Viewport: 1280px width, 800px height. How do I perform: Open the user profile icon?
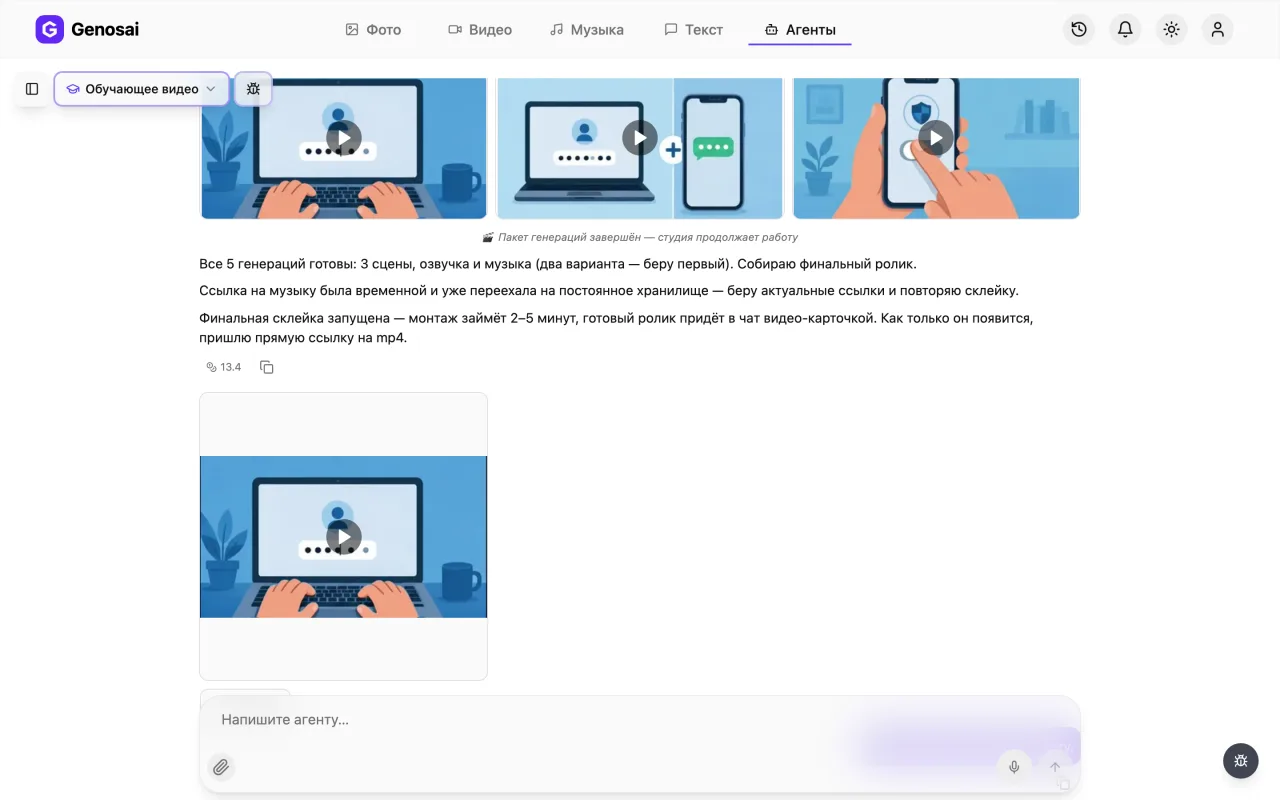1217,29
